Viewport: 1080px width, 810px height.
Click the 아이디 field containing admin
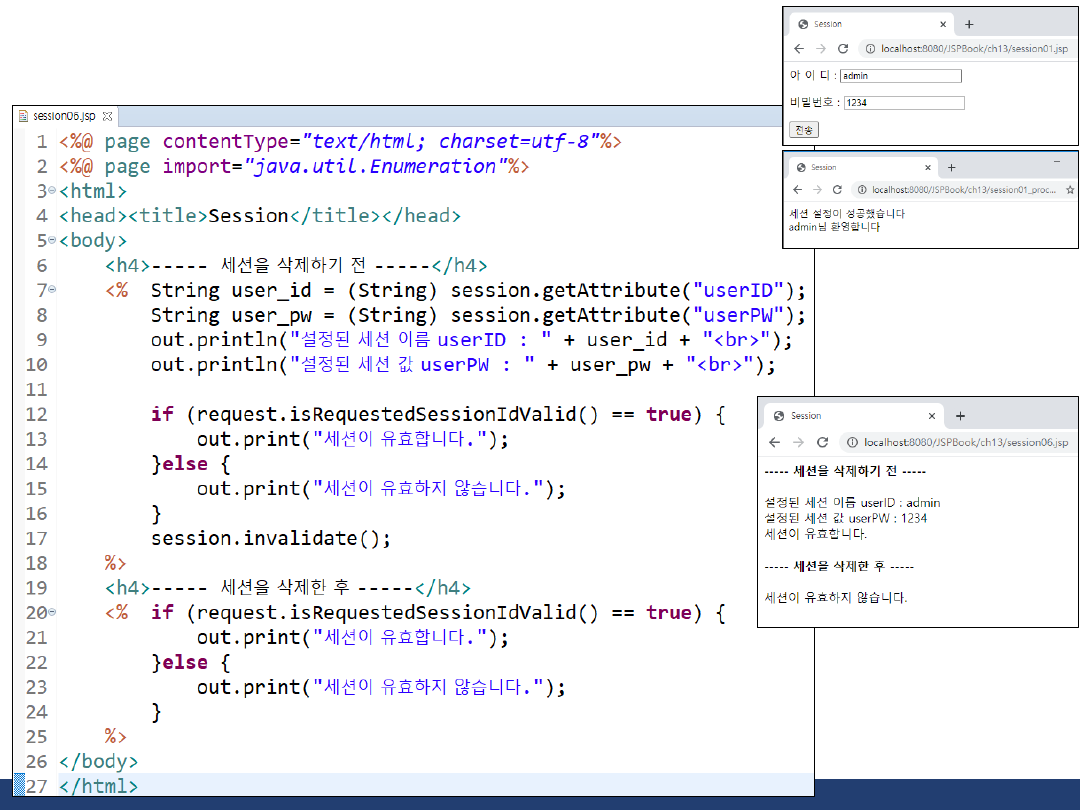point(900,76)
